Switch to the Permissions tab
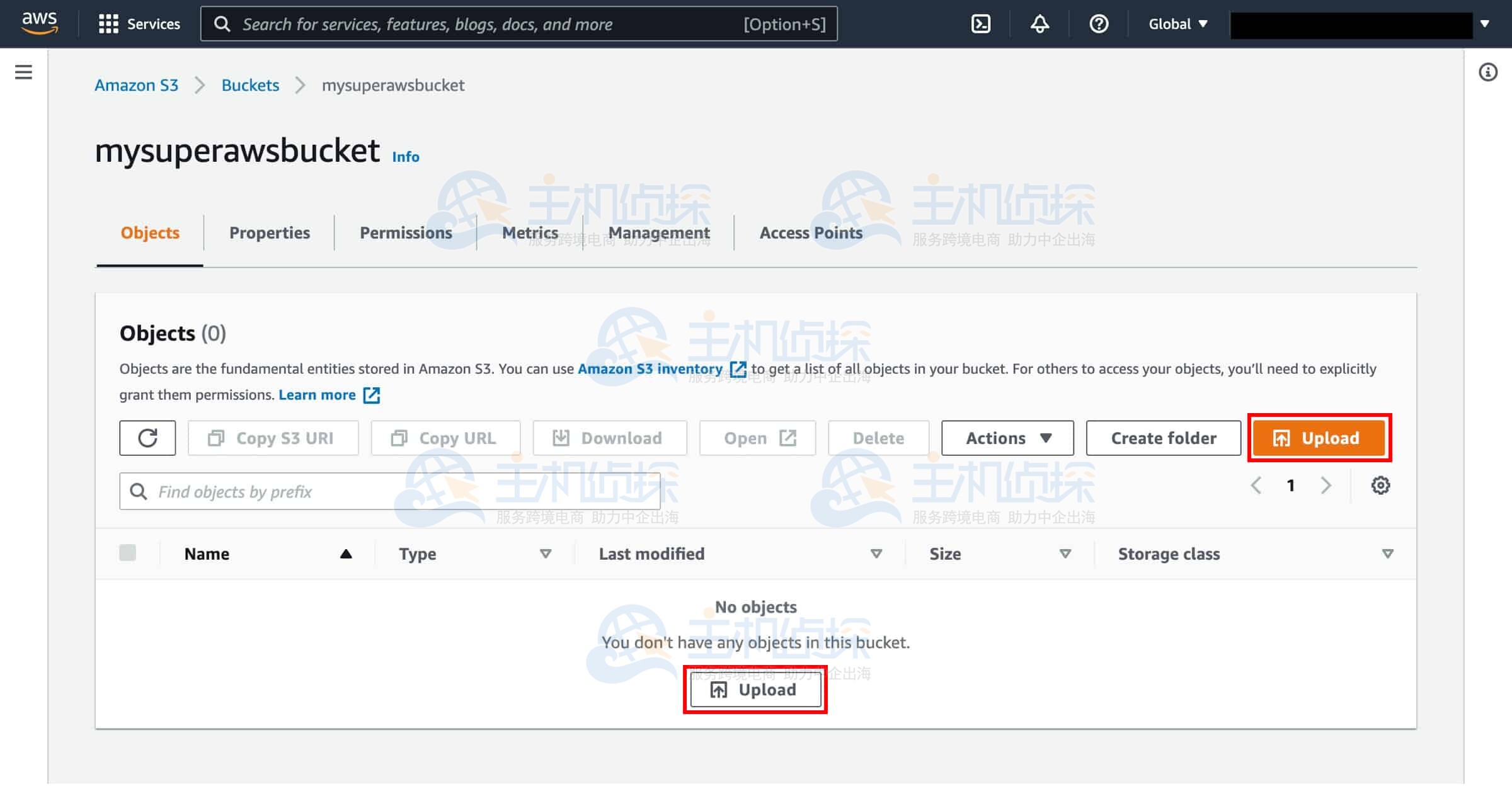This screenshot has height=796, width=1512. (406, 233)
